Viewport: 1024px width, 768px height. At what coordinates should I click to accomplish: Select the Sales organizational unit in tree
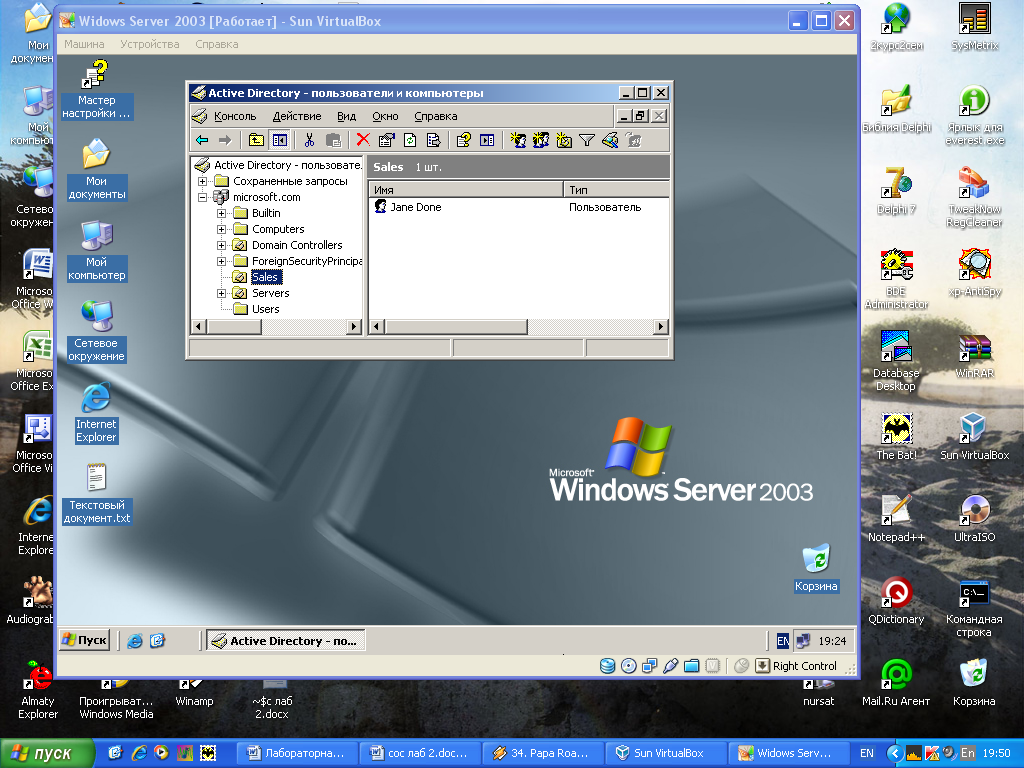tap(264, 277)
